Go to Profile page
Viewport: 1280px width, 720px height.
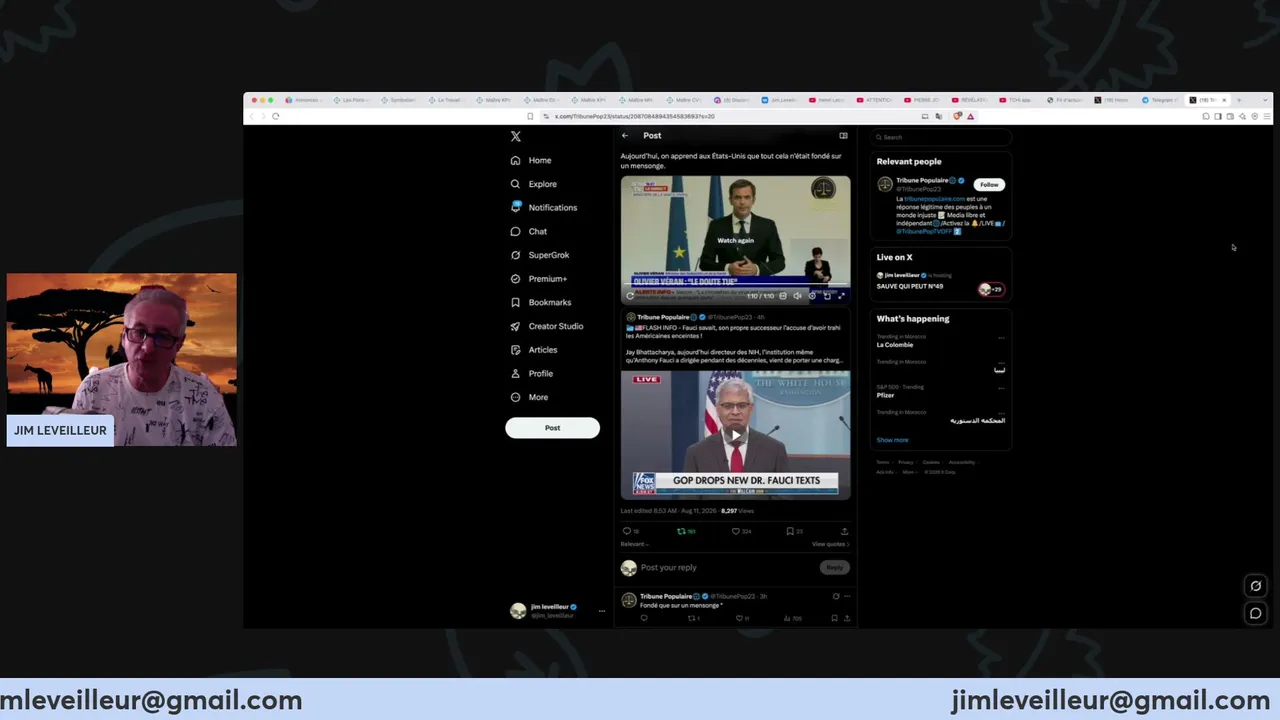click(x=532, y=373)
